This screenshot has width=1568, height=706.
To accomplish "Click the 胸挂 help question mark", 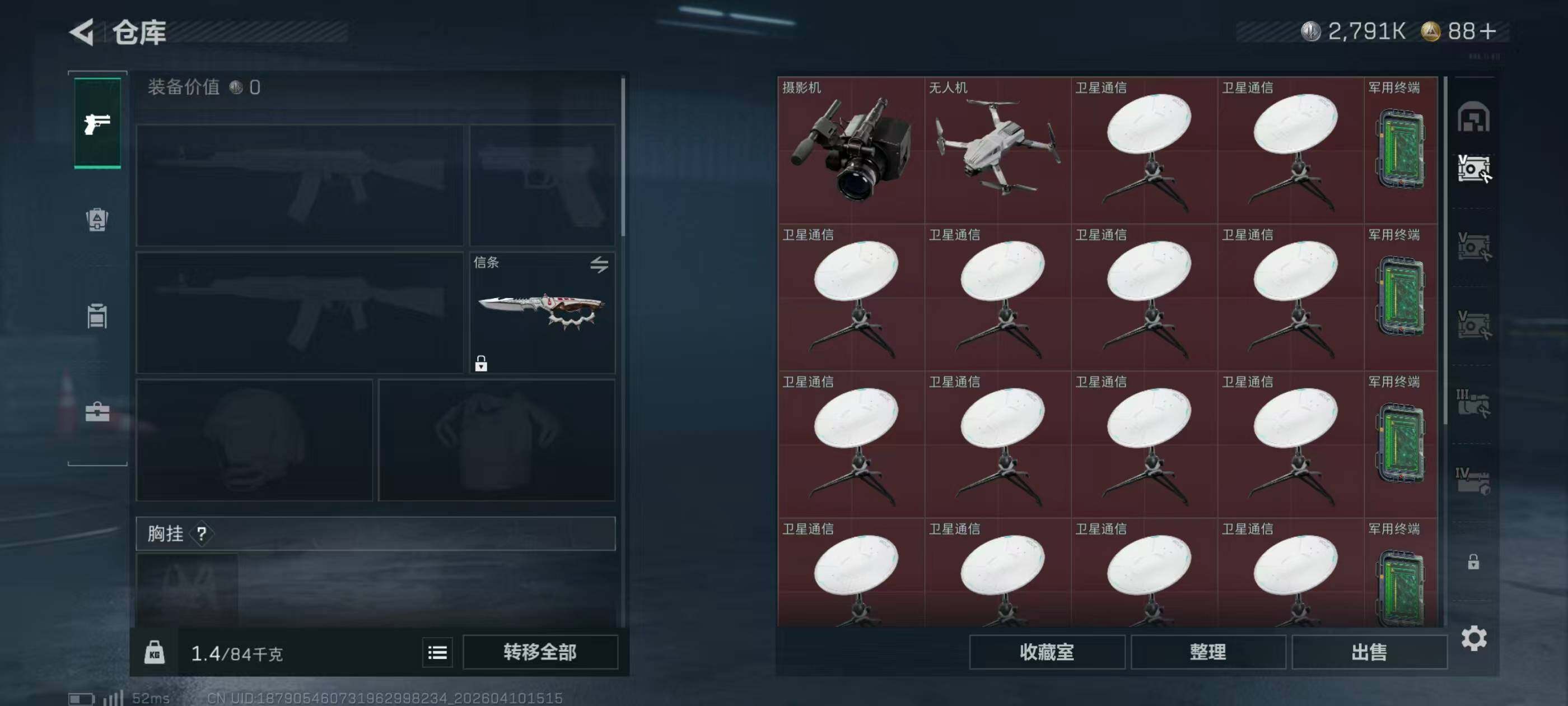I will 202,534.
